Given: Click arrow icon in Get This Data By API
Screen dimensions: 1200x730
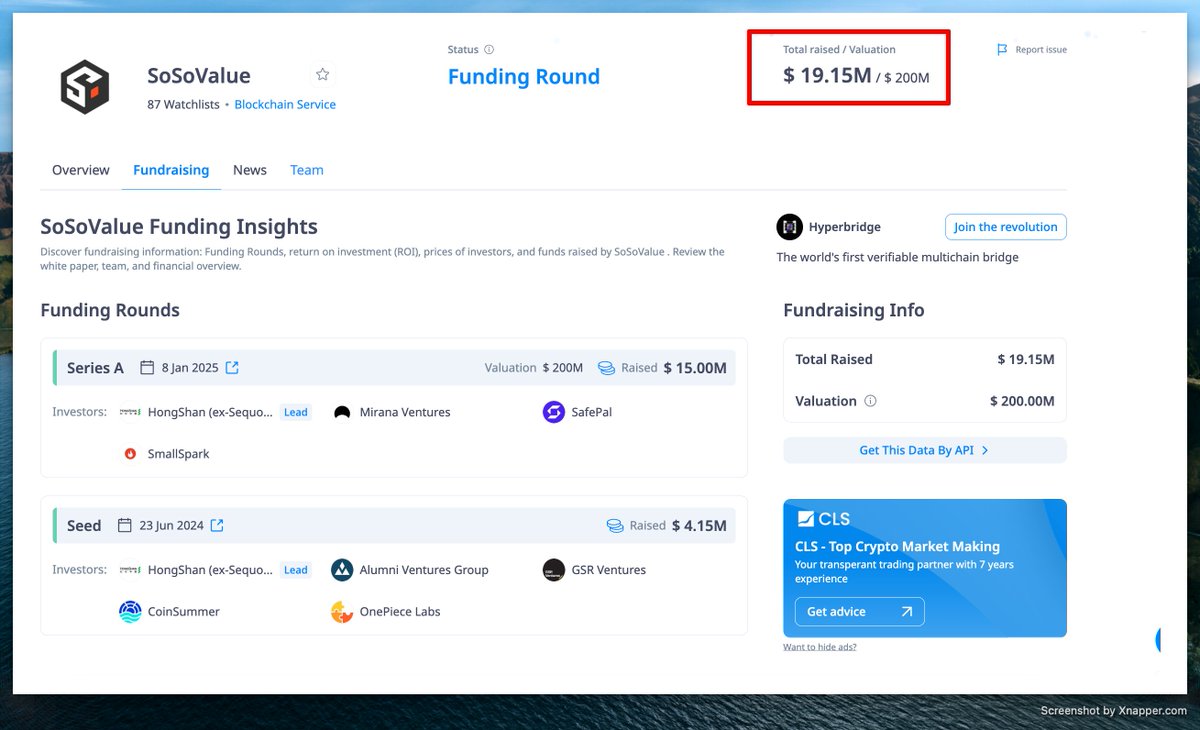Looking at the screenshot, I should [985, 450].
